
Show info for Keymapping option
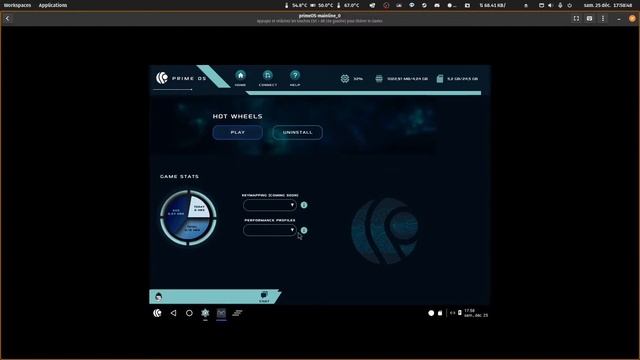coord(304,205)
